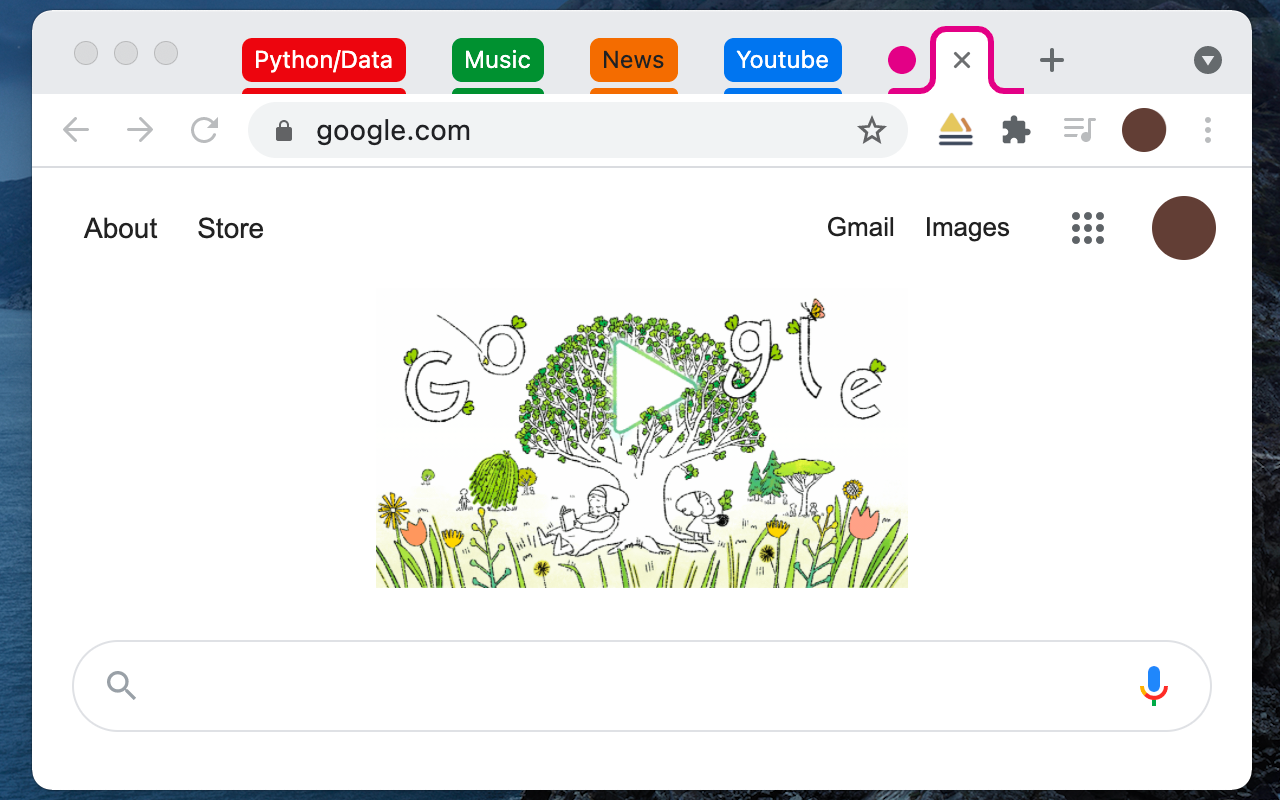1280x800 pixels.
Task: Click the magnifying glass search icon
Action: (x=121, y=686)
